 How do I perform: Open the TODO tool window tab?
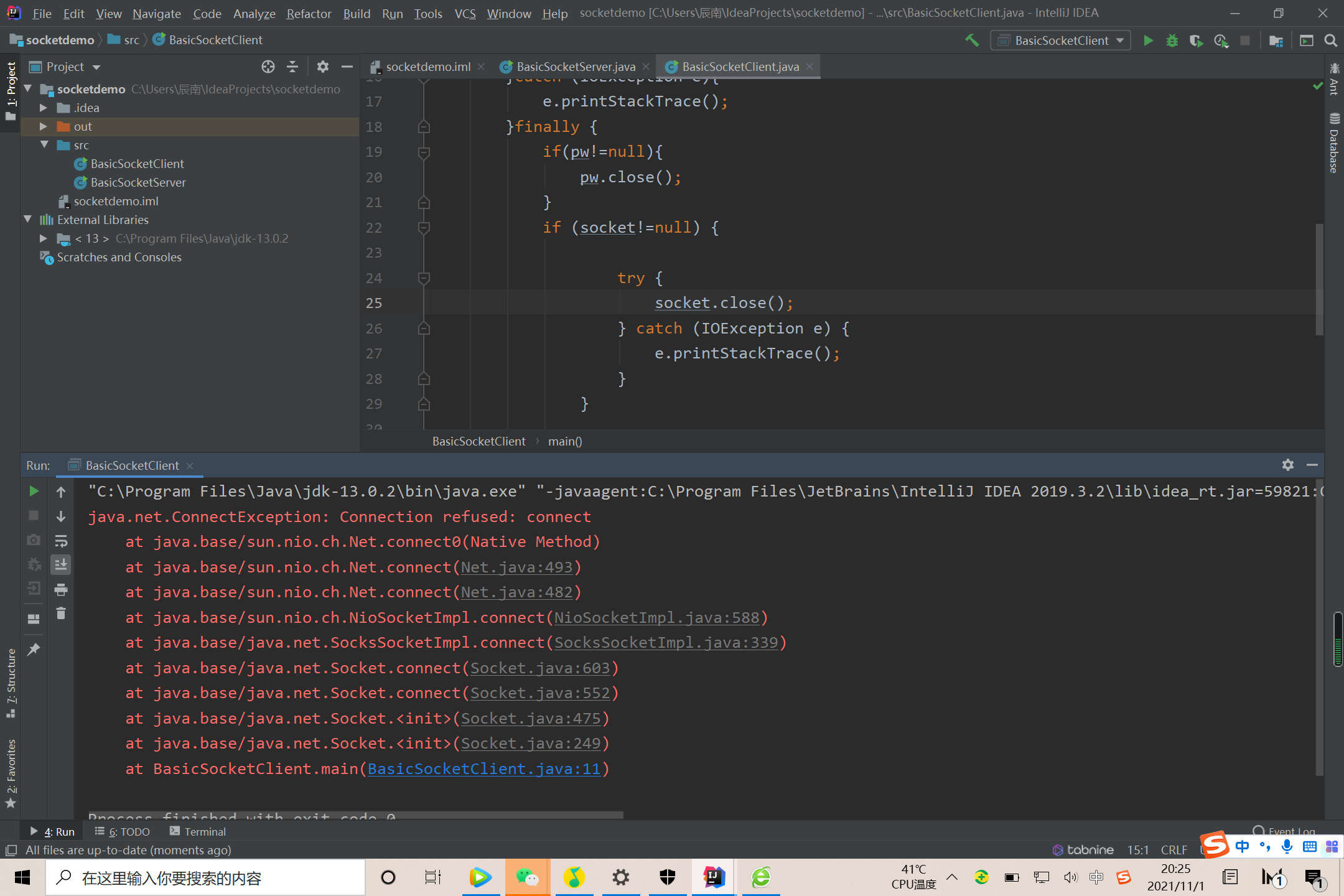pos(123,831)
